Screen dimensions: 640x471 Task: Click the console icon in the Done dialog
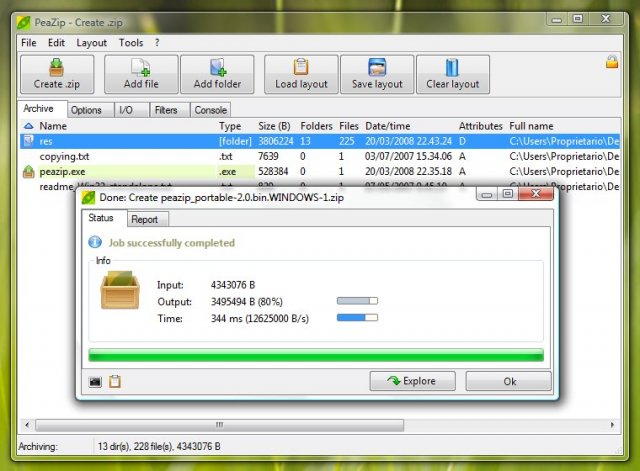coord(95,382)
